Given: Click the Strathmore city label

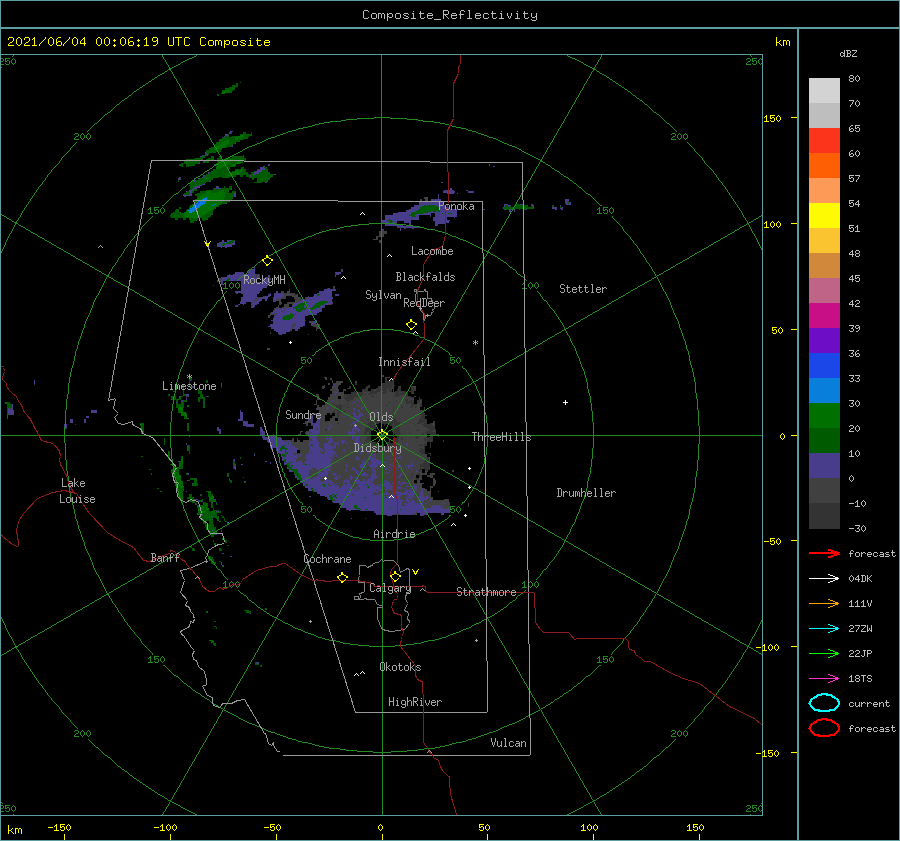Looking at the screenshot, I should [x=486, y=592].
